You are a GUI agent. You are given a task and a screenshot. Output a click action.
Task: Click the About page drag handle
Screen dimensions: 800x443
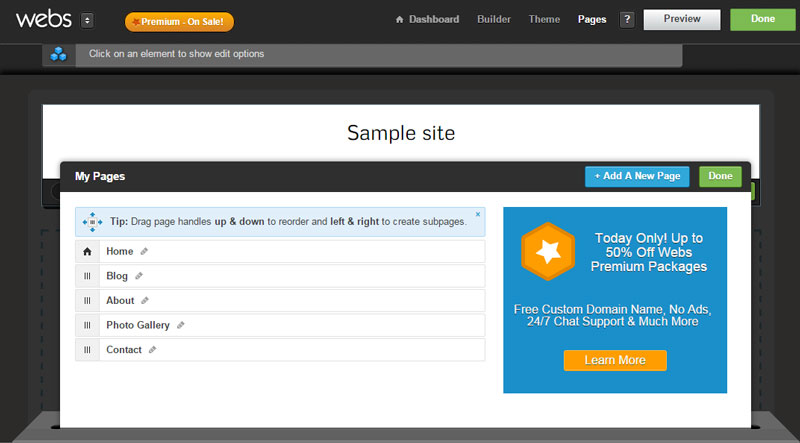[87, 301]
